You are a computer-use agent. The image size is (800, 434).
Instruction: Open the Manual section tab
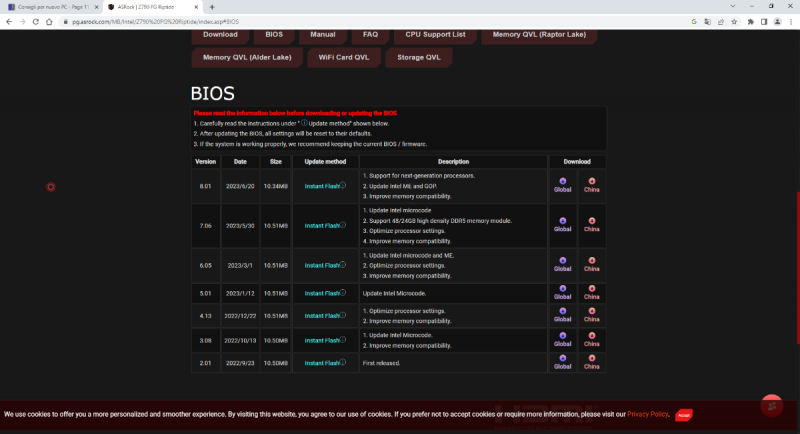323,35
